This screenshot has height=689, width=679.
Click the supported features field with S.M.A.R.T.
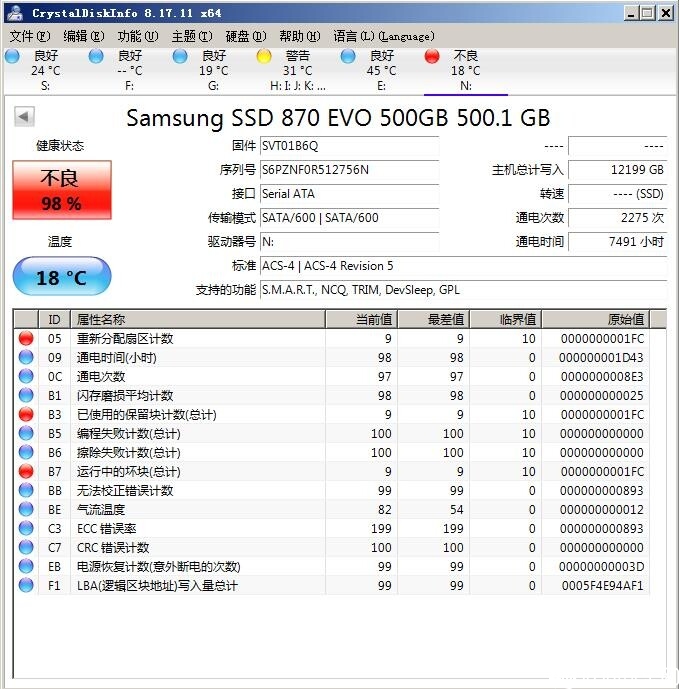(464, 290)
